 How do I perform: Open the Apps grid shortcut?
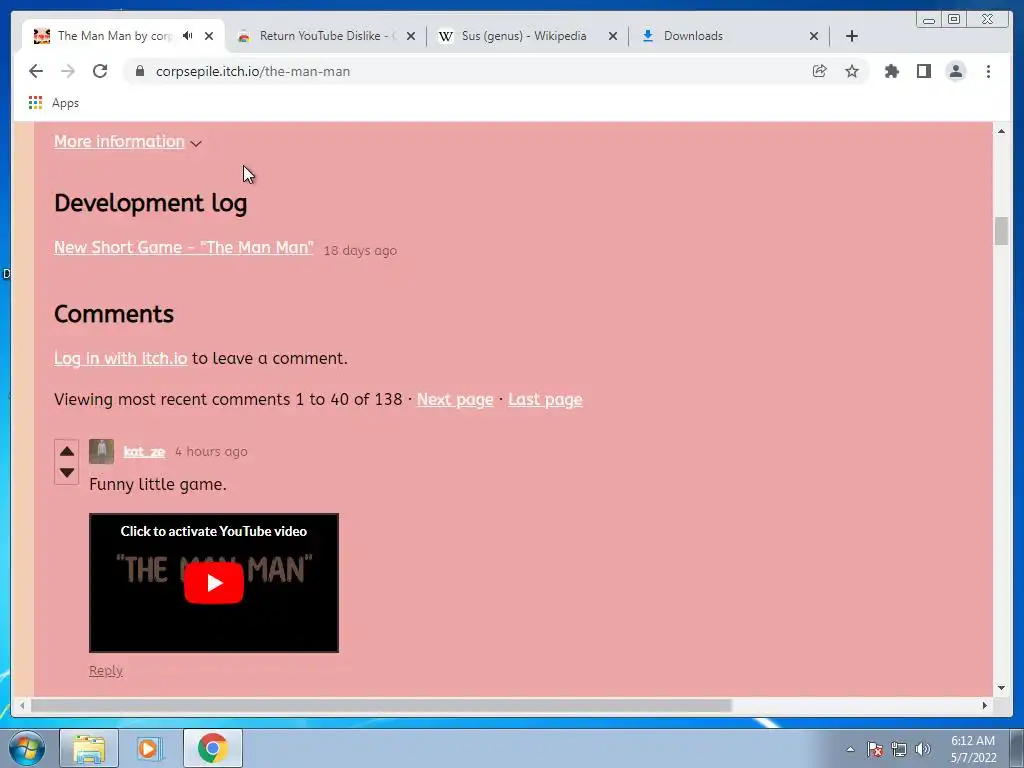(54, 103)
